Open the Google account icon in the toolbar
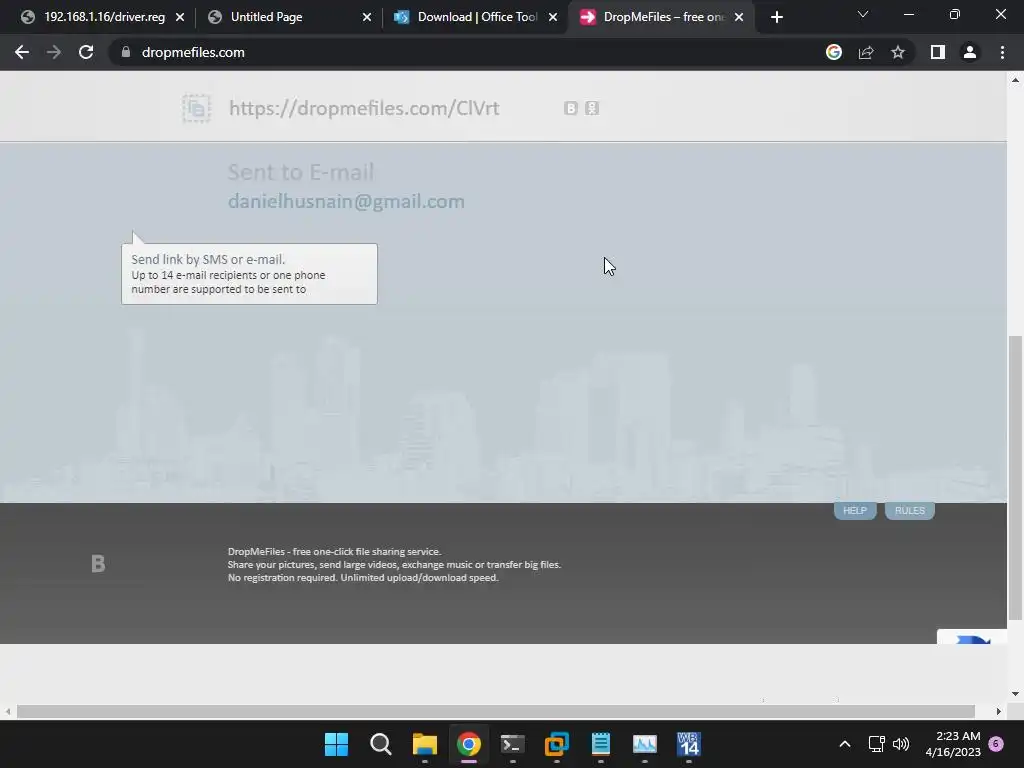Screen dimensions: 1024x768 (x=834, y=52)
